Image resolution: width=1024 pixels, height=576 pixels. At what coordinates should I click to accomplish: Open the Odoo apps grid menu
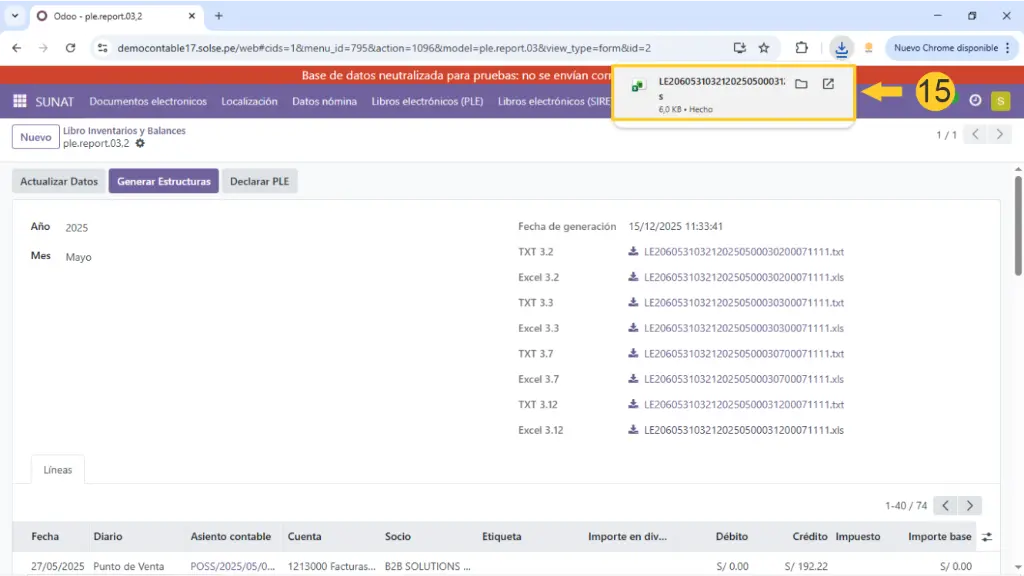point(20,101)
